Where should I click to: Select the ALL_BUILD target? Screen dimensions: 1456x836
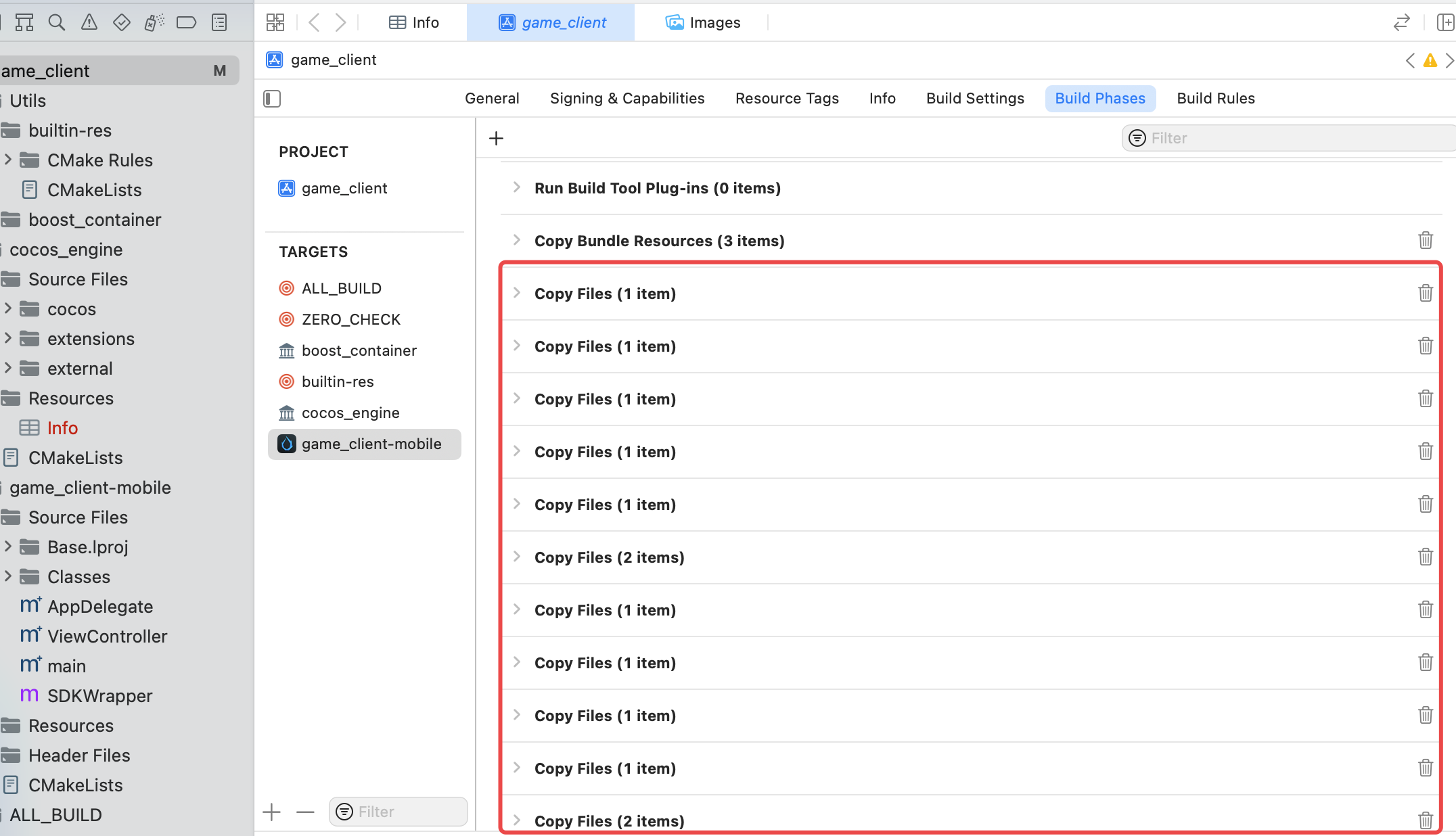(x=341, y=288)
